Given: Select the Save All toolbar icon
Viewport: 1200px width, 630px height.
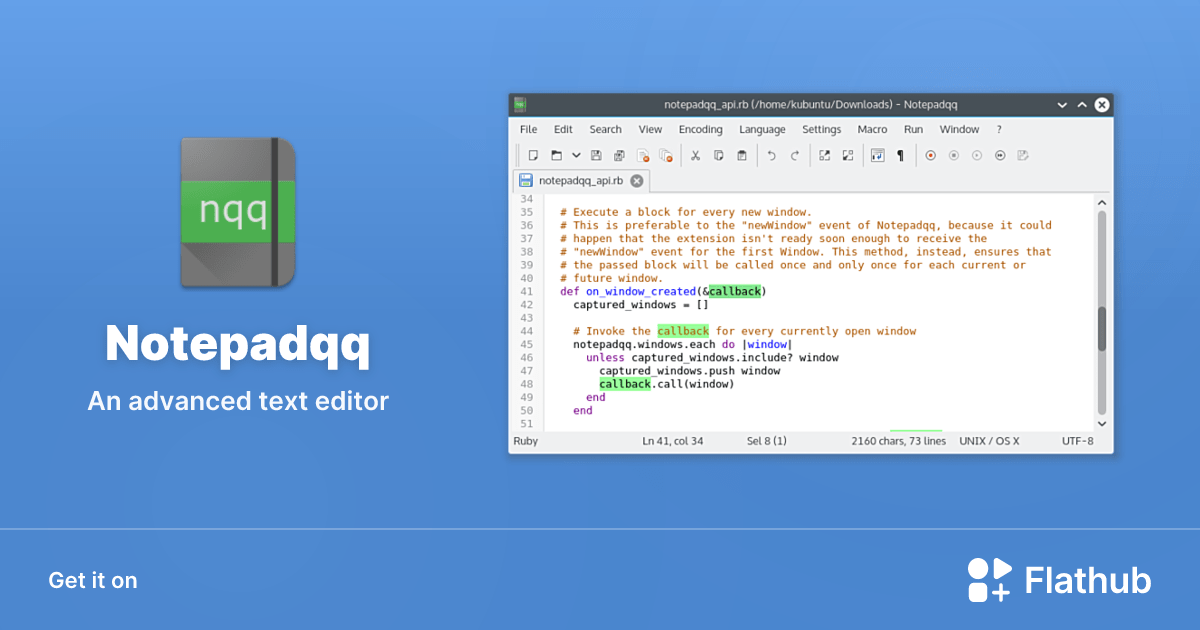Looking at the screenshot, I should 618,155.
